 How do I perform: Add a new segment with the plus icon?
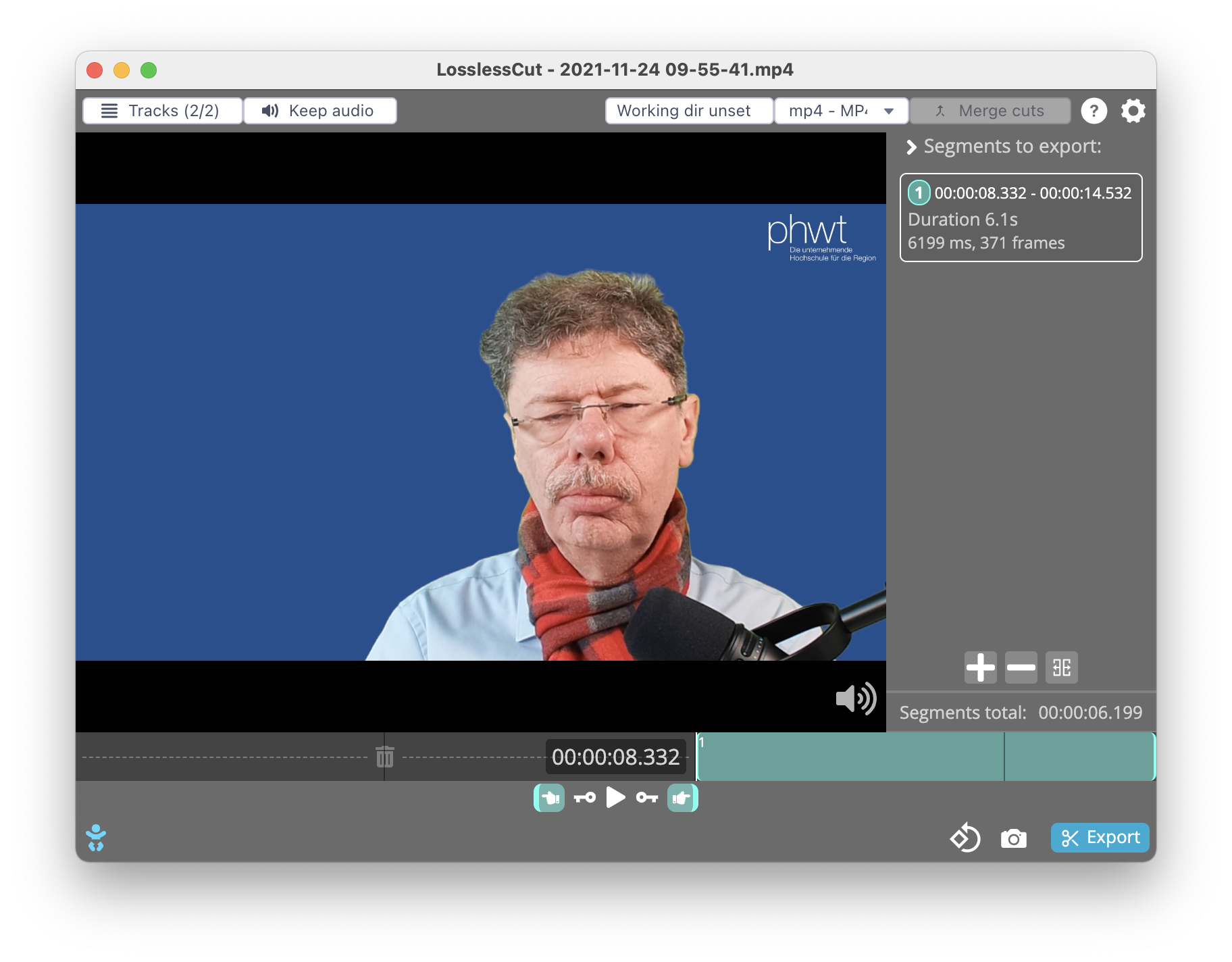pos(981,667)
